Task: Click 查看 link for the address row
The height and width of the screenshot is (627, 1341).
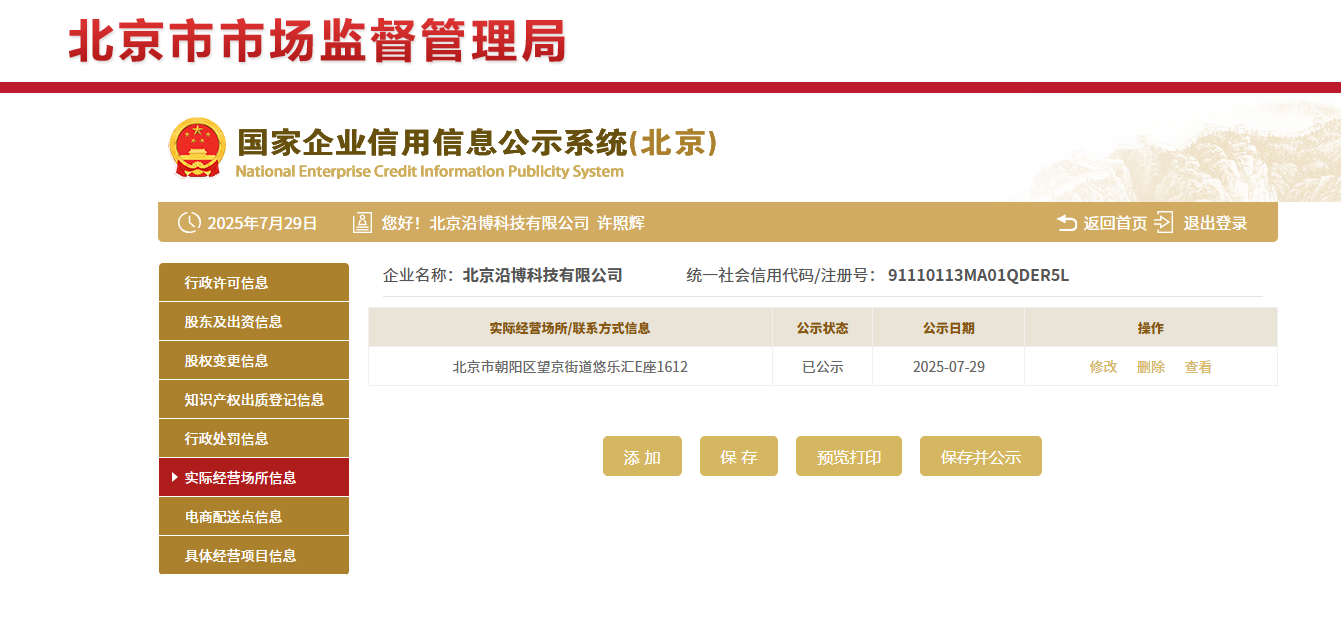Action: click(1198, 367)
